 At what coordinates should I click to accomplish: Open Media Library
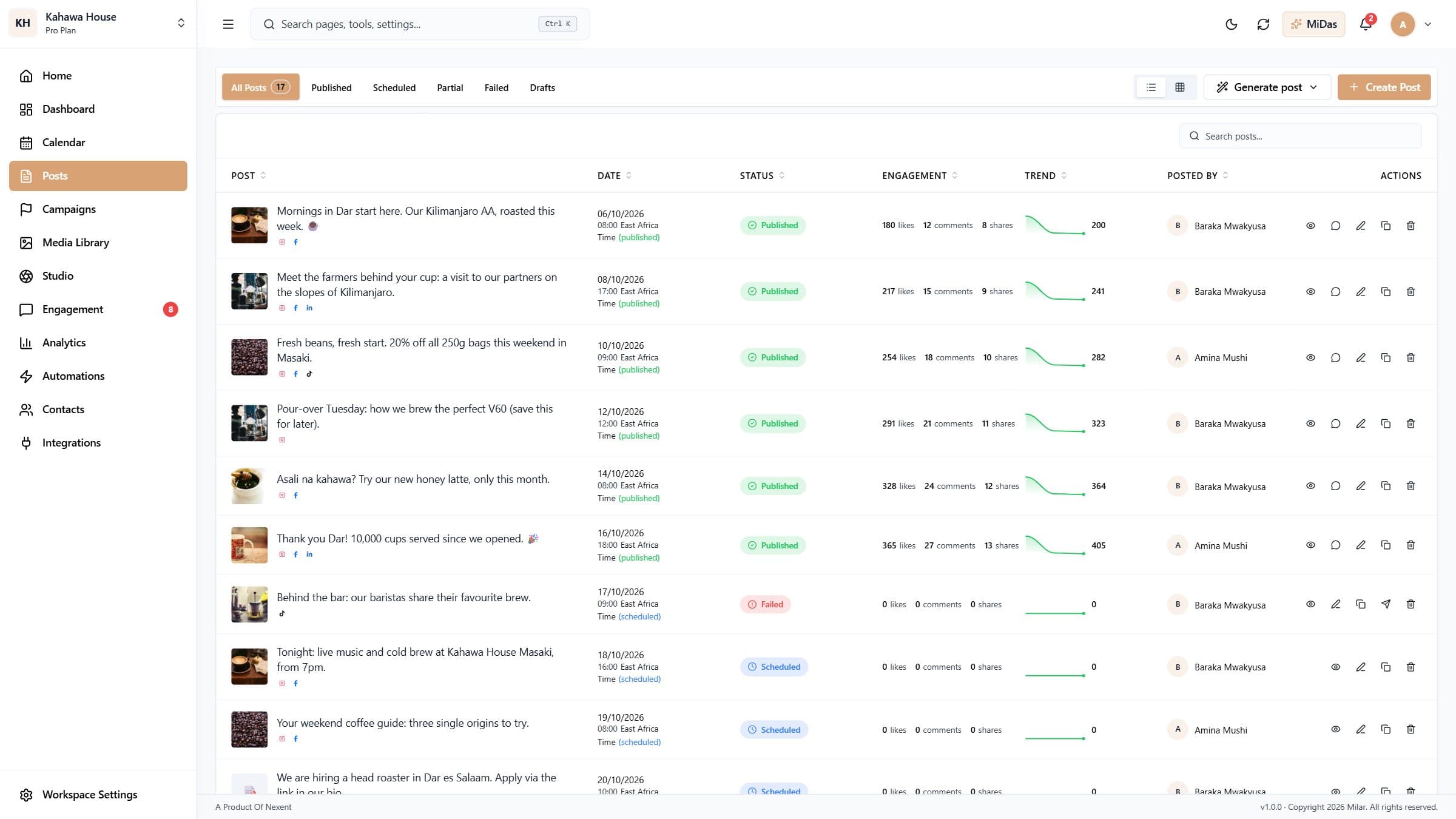[x=98, y=243]
